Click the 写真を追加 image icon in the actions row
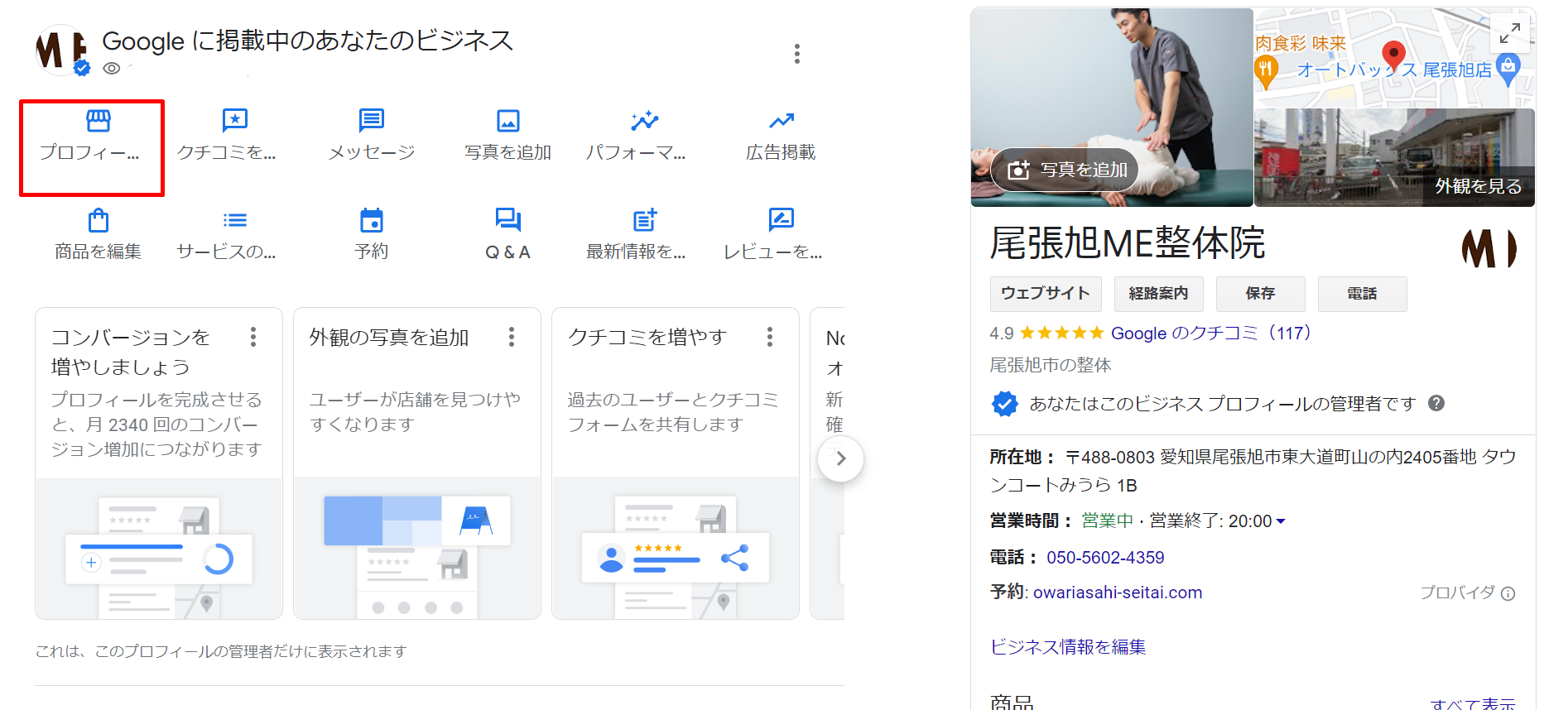This screenshot has width=1568, height=710. 508,121
